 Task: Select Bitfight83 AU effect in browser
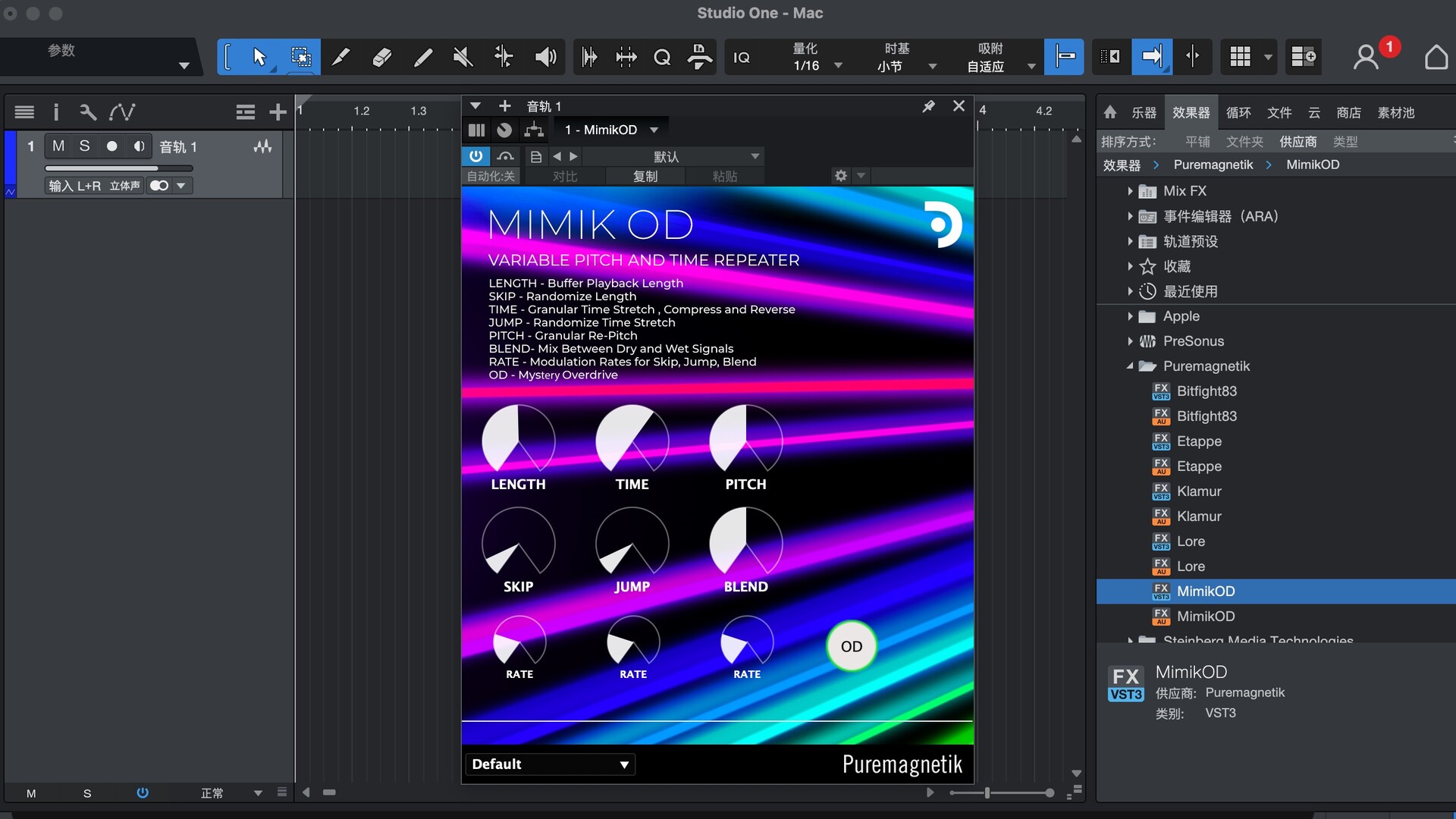point(1207,416)
